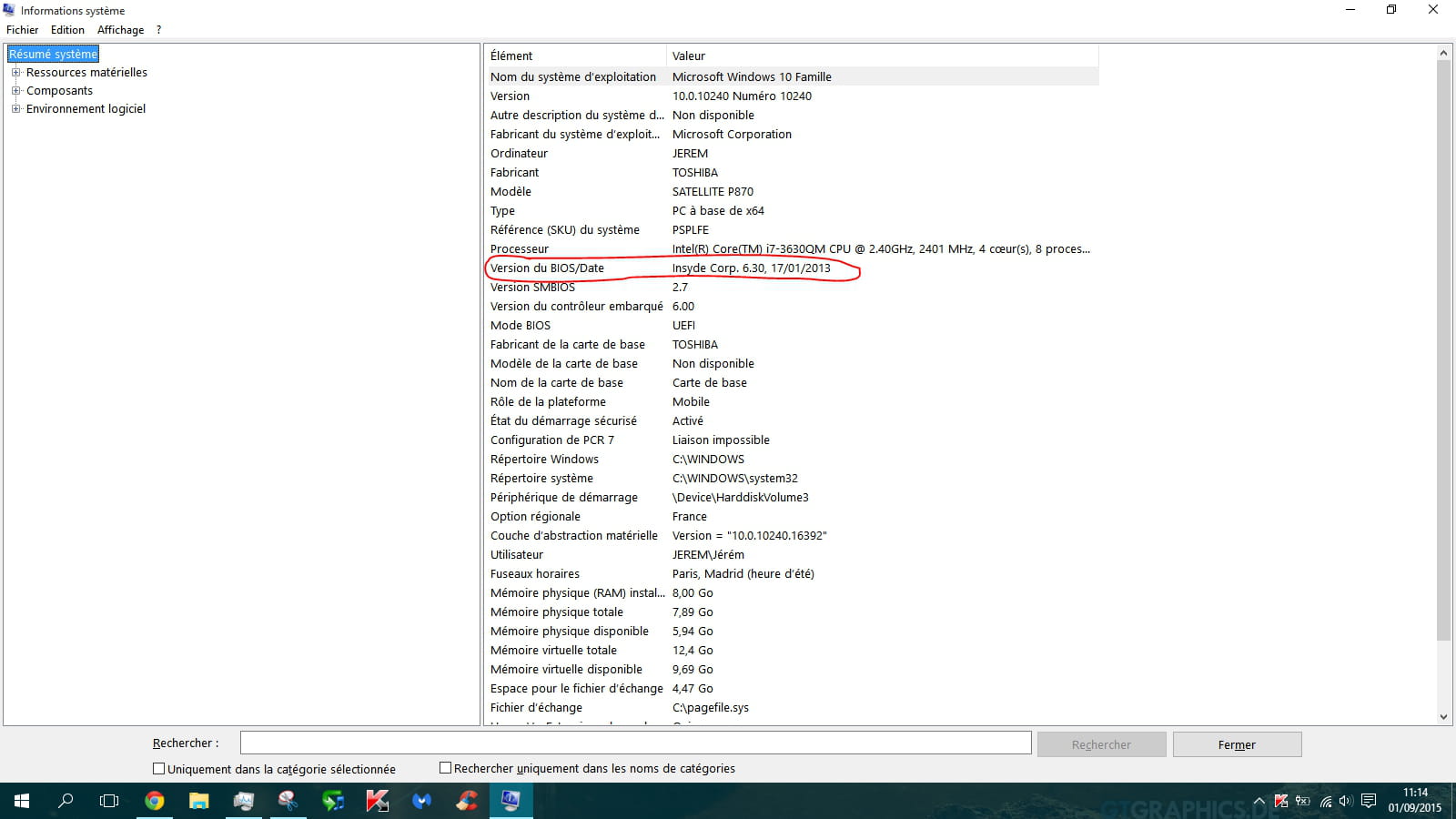Select the Mode BIOS UEFI row

792,325
